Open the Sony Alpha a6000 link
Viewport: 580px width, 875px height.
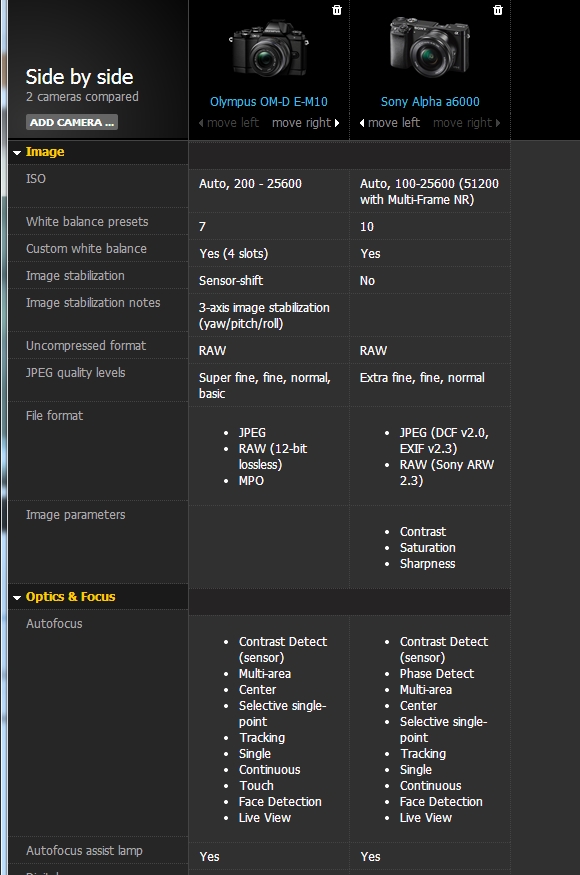tap(430, 102)
